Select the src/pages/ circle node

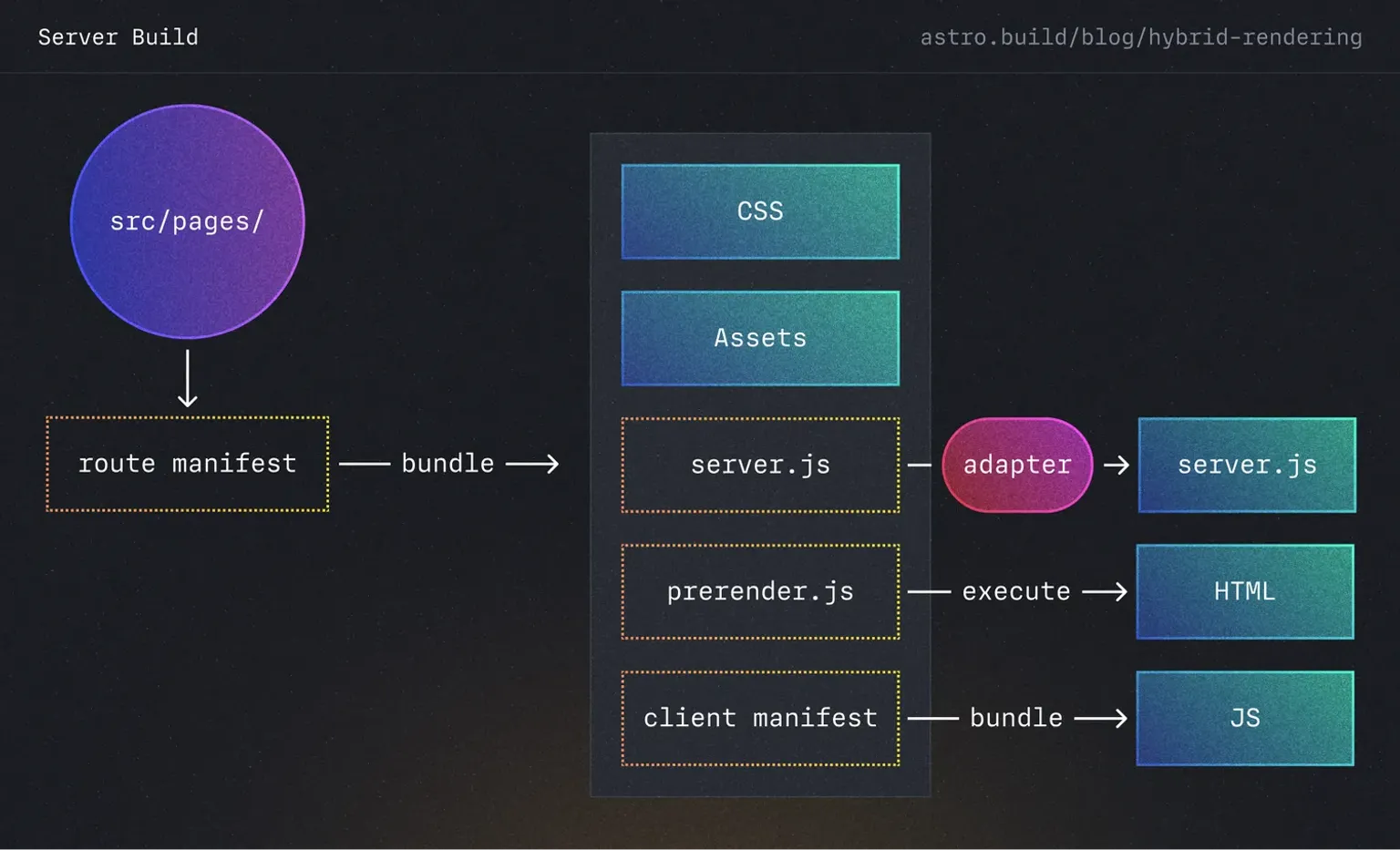(188, 221)
